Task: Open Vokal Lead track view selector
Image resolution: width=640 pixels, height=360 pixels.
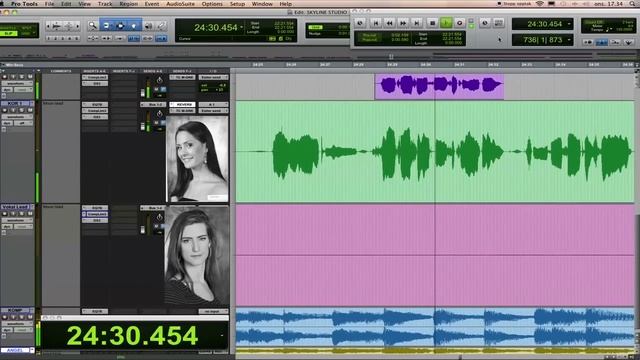Action: (x=17, y=220)
